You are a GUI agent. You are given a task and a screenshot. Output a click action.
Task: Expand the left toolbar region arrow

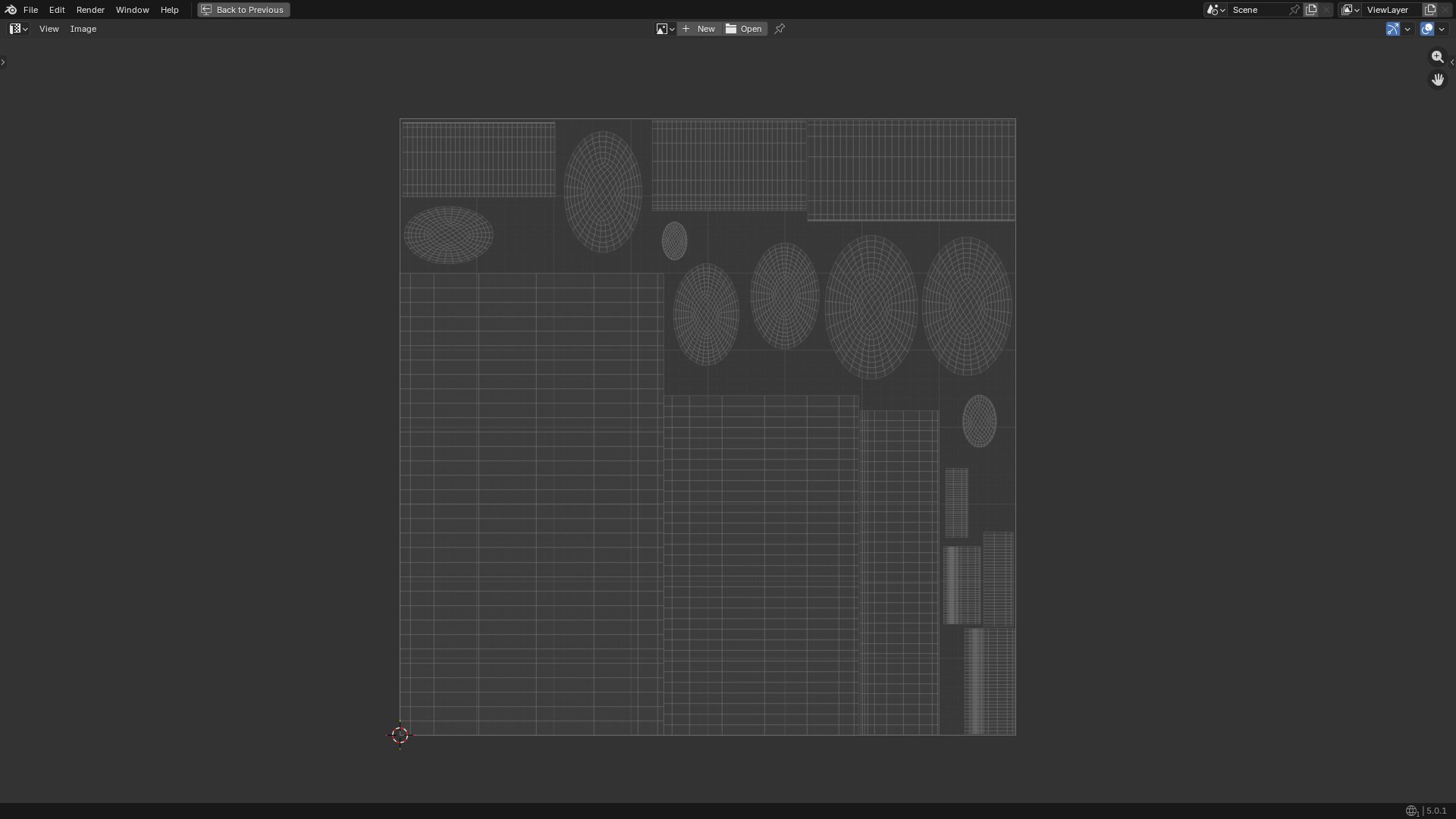coord(3,62)
